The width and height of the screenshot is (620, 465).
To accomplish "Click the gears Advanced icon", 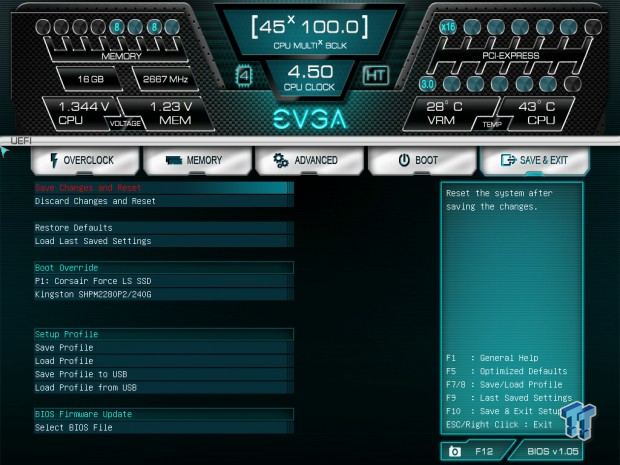I will coord(281,161).
